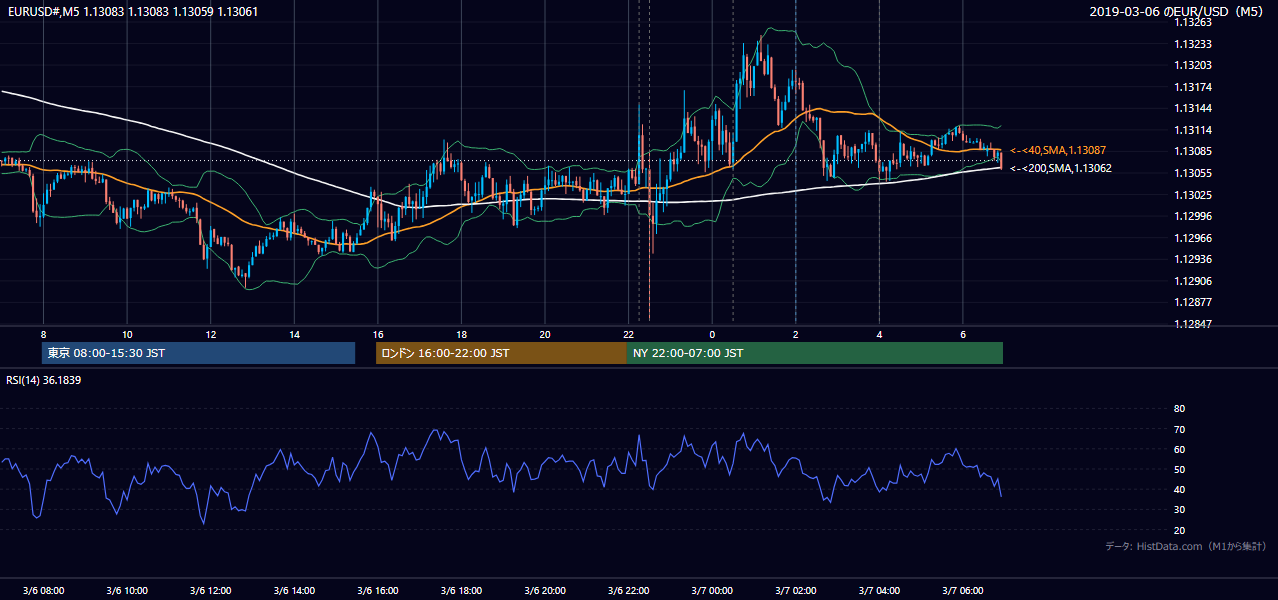The image size is (1278, 600).
Task: Click hour tick 12 under the price chart
Action: pos(210,334)
